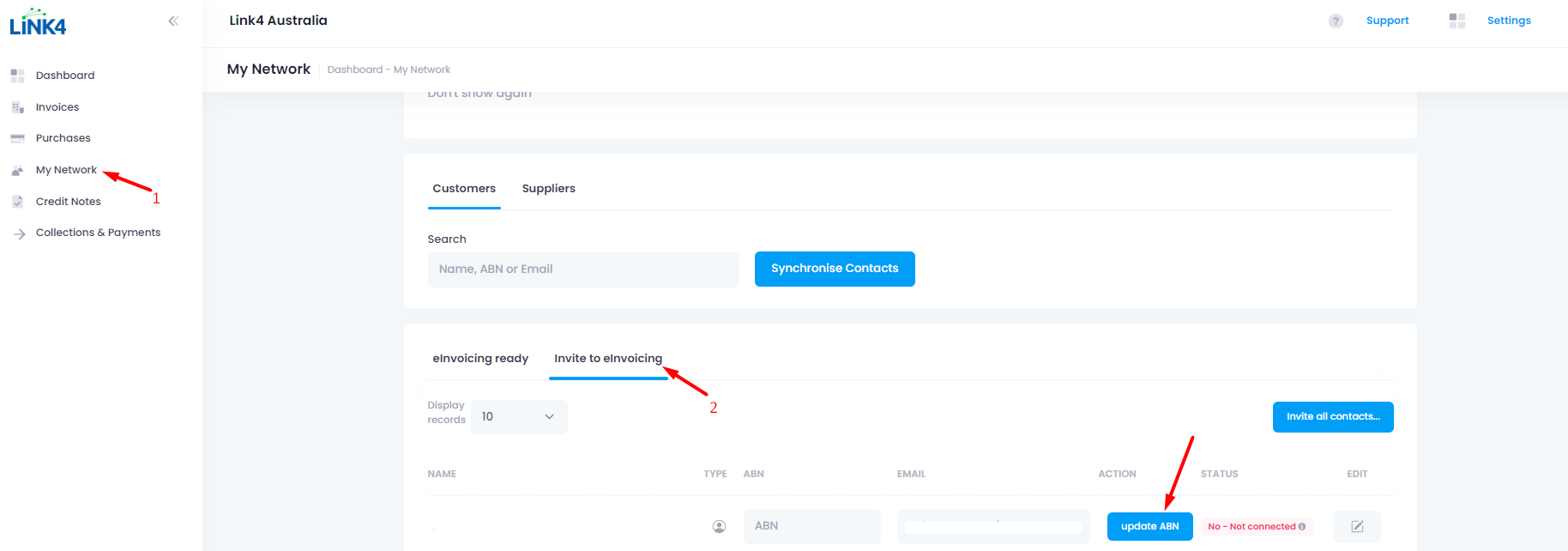The image size is (1568, 551).
Task: Click the ACTION column header
Action: [1117, 474]
